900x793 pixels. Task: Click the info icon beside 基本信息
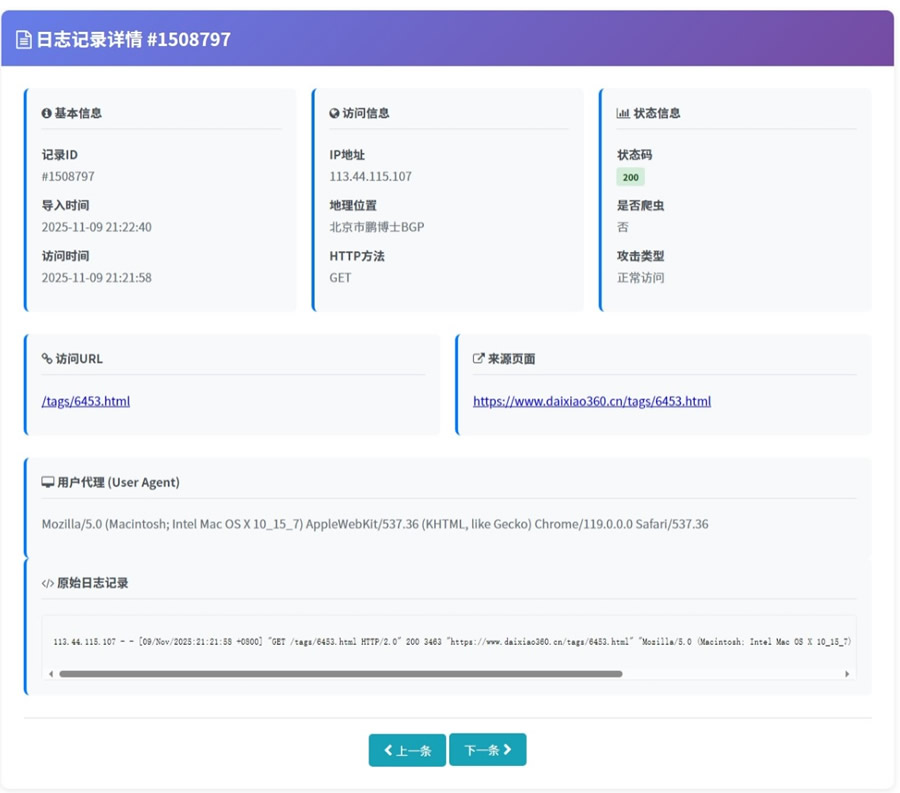click(46, 113)
